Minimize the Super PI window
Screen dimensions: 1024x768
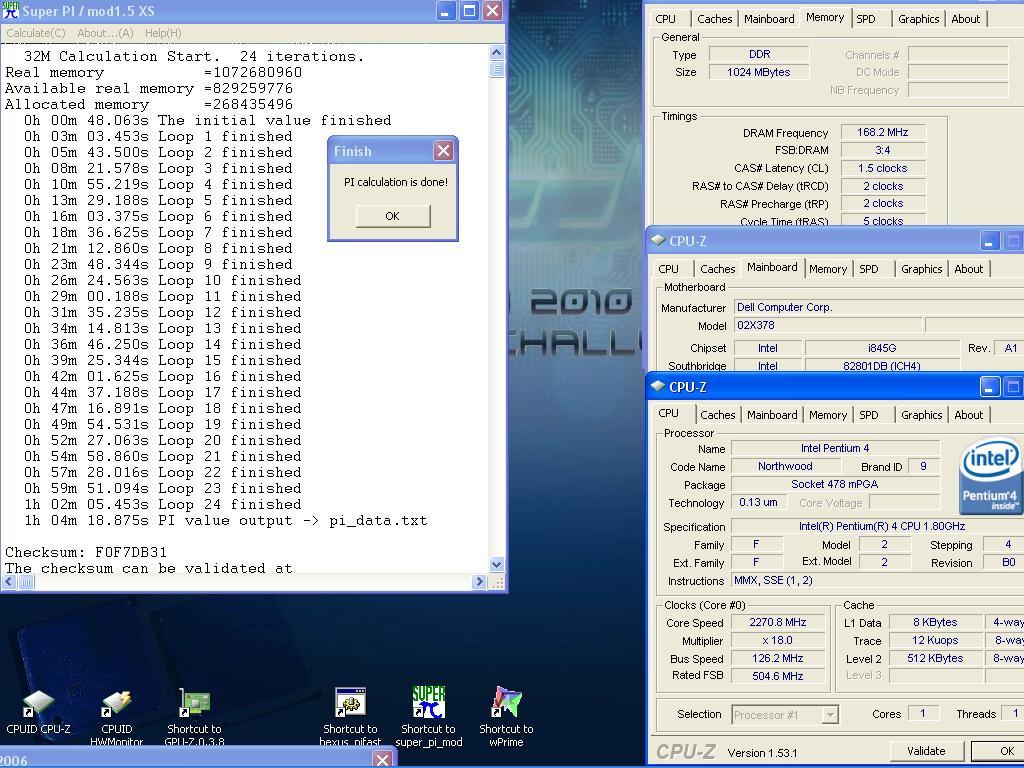pos(446,10)
